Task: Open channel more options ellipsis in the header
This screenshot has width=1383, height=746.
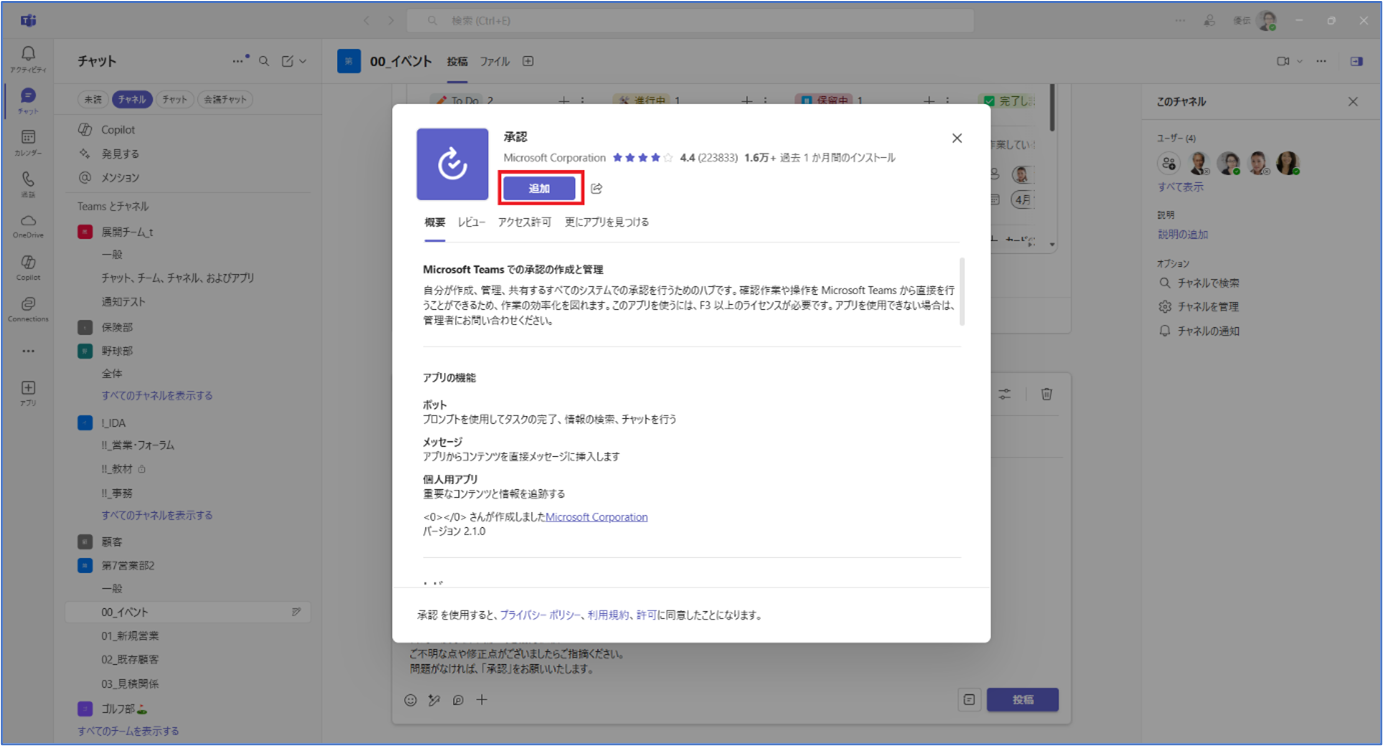Action: click(x=1321, y=61)
